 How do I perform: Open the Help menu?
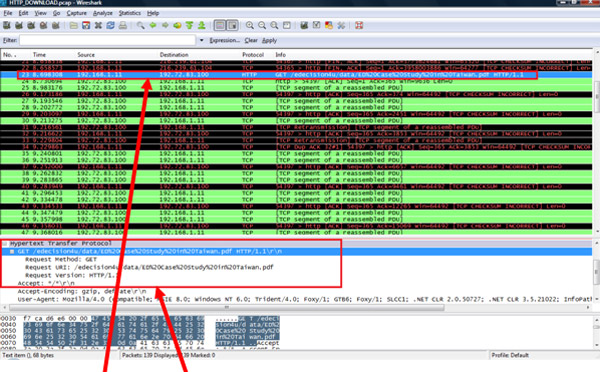tap(153, 13)
